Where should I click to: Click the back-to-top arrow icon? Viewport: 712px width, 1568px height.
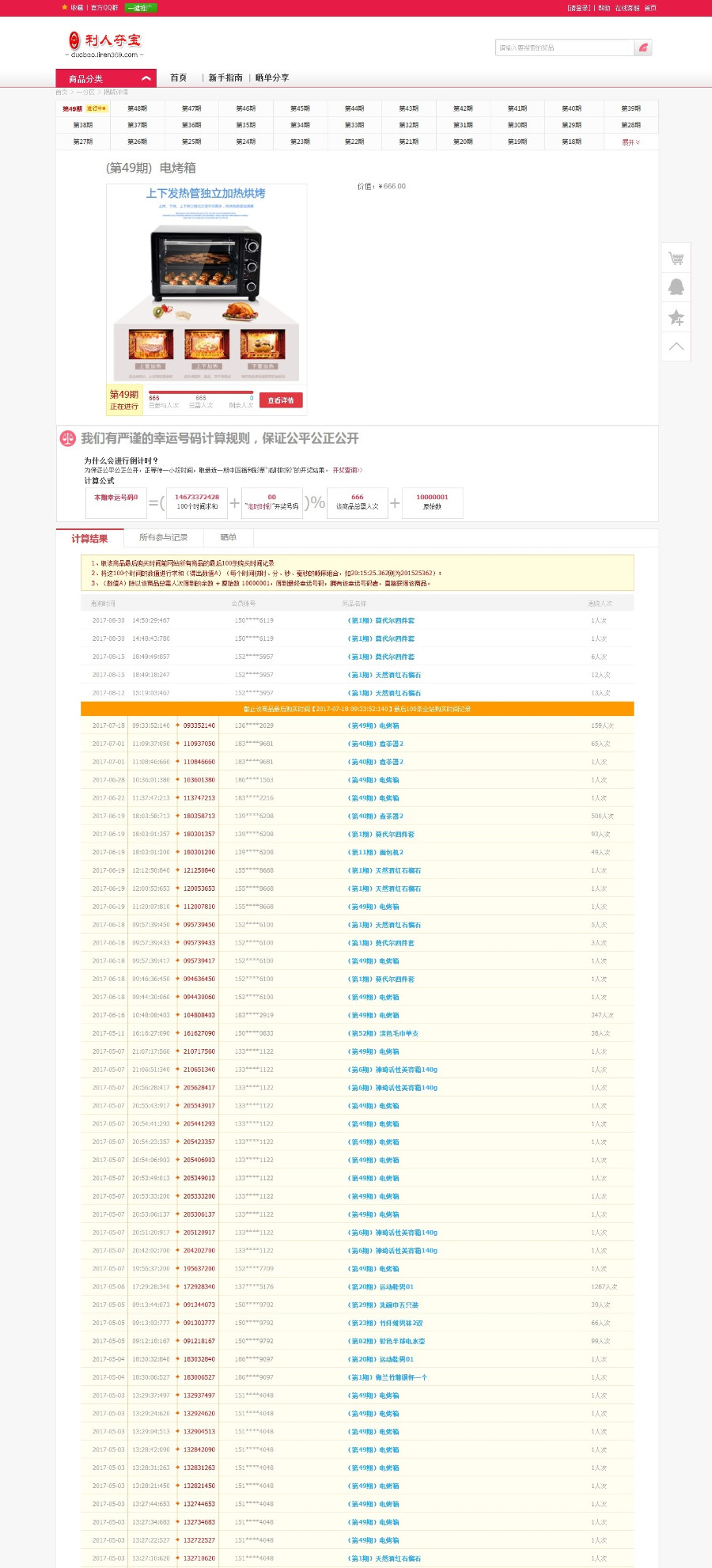[676, 347]
